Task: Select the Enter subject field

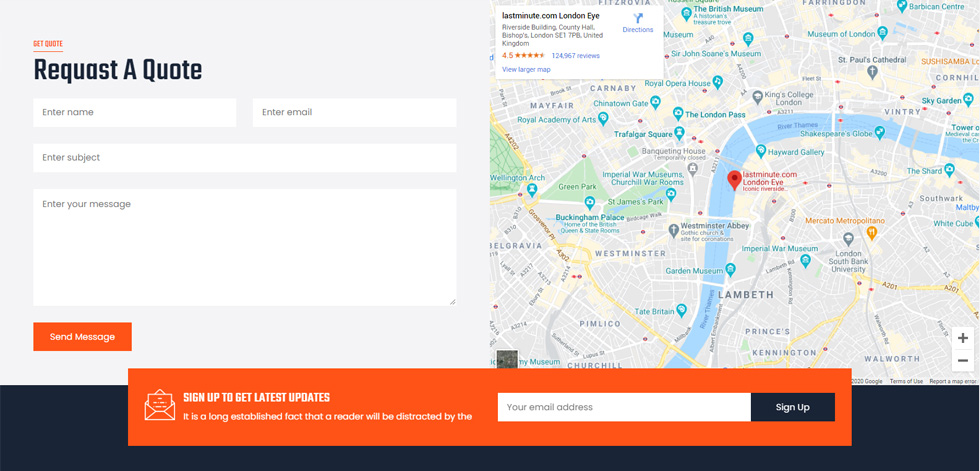Action: [244, 158]
